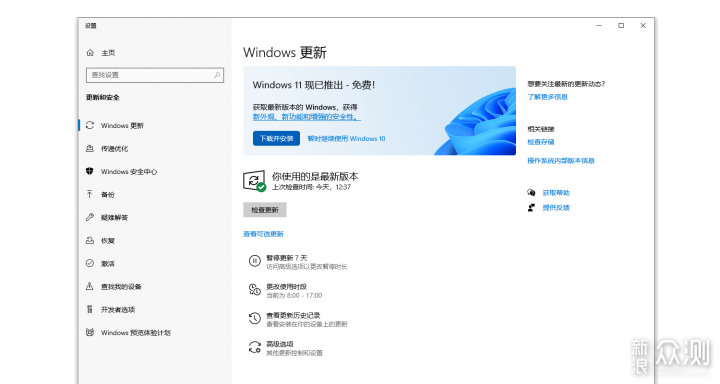Click the 疑难解答 wrench icon
The image size is (720, 384).
coord(90,217)
